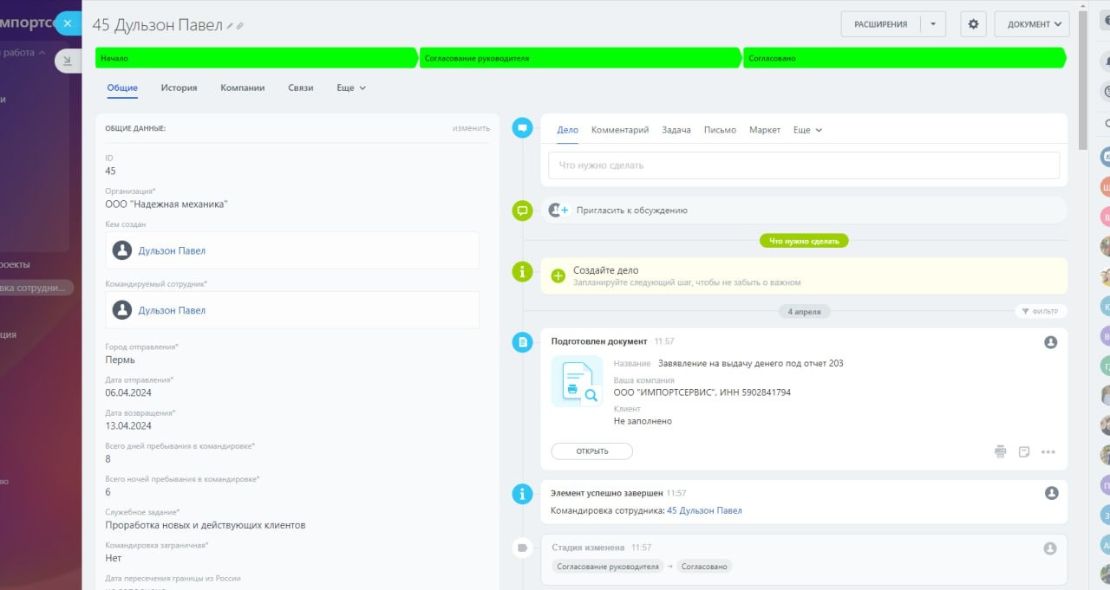Click stage changed timeline marker icon

[x=522, y=548]
